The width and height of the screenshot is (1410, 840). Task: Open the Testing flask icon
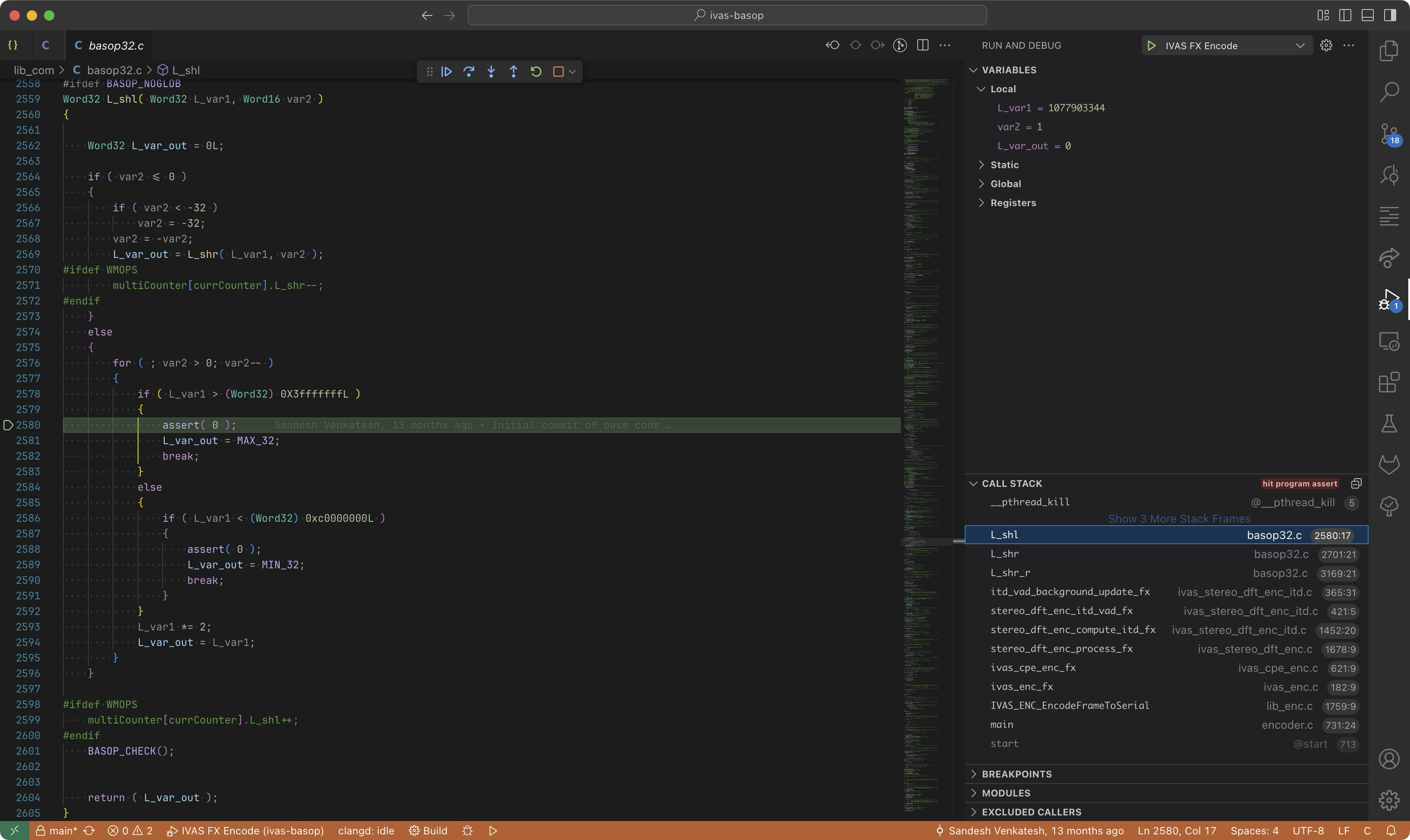tap(1388, 423)
